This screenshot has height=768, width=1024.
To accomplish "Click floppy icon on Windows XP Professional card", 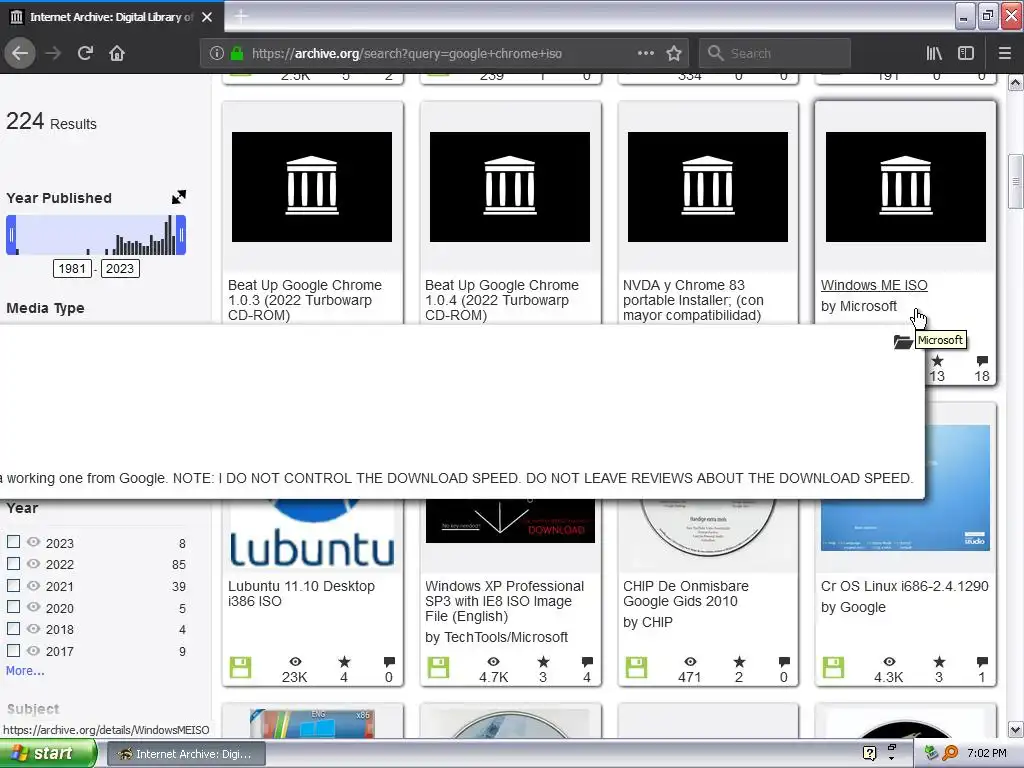I will (x=438, y=667).
